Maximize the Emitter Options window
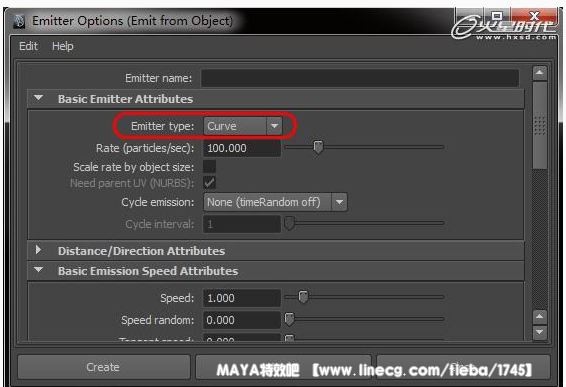Image resolution: width=566 pixels, height=387 pixels. 497,16
